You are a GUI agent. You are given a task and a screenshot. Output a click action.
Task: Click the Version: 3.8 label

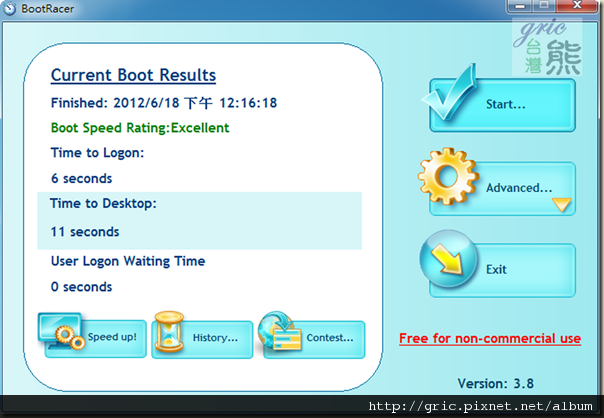coord(496,383)
